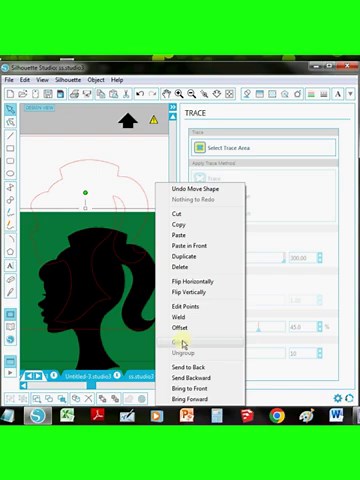Switch to the Untitled-3.studio3 tab
This screenshot has width=360, height=480.
coord(88,376)
